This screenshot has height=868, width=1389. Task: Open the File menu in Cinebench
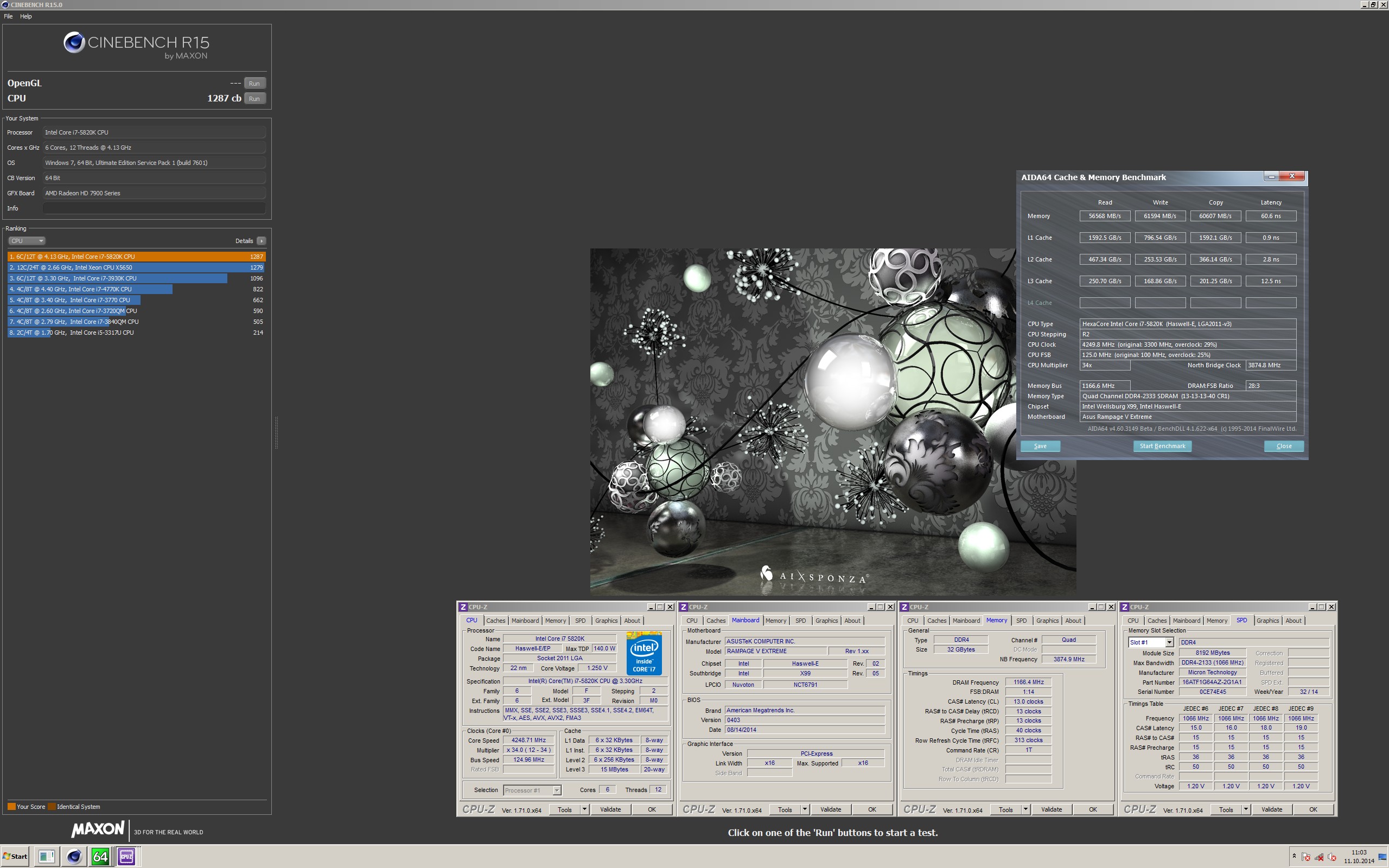point(8,16)
